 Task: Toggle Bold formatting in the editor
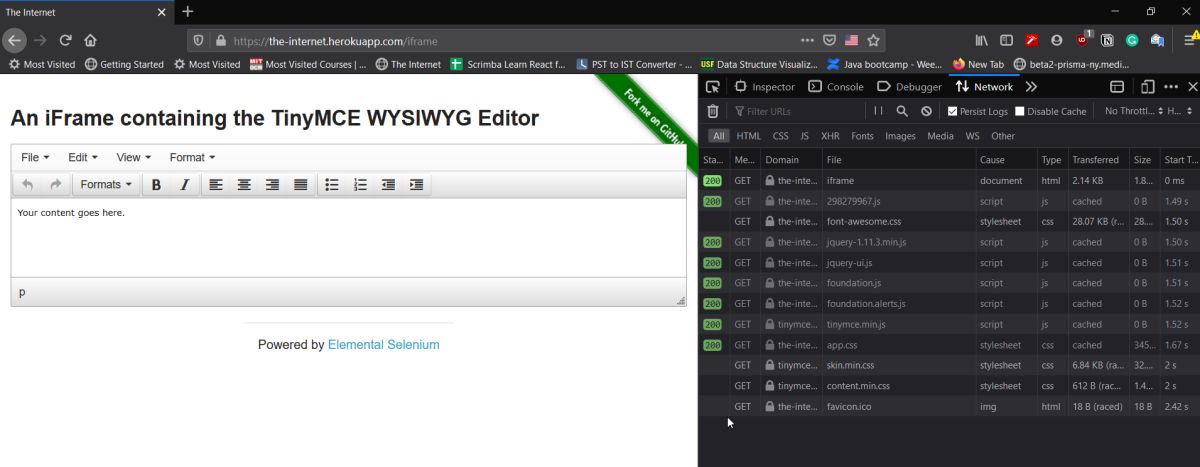coord(156,184)
